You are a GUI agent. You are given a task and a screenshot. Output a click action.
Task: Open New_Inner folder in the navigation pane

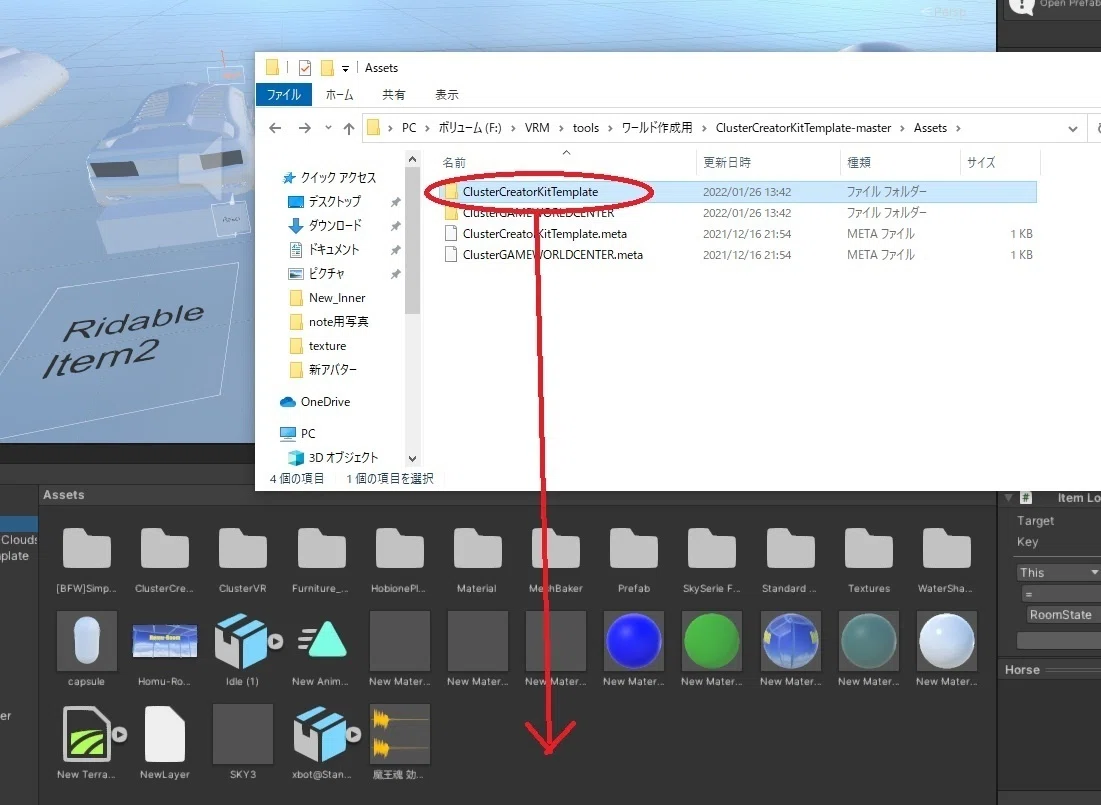(x=336, y=298)
